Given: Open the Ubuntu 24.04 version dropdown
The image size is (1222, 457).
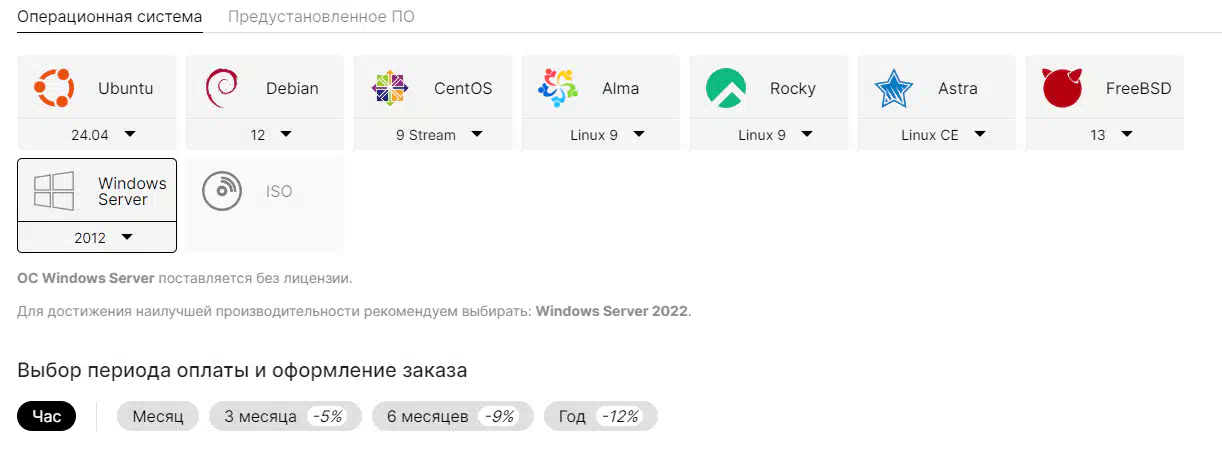Looking at the screenshot, I should pyautogui.click(x=97, y=135).
